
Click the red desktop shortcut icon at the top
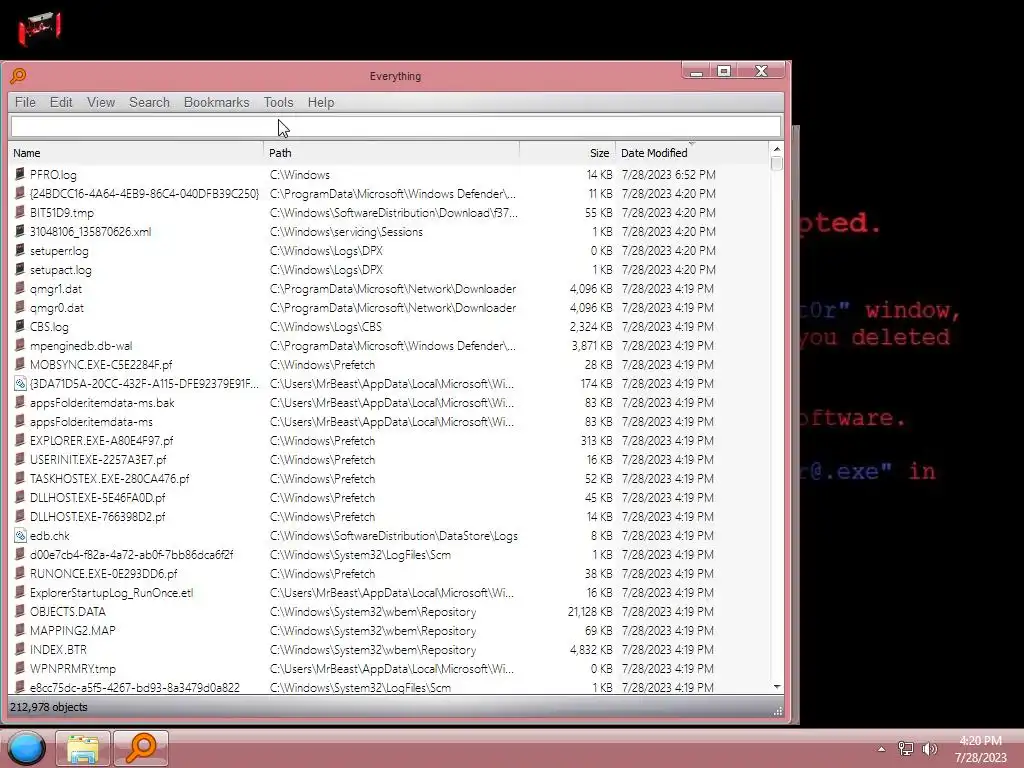tap(40, 29)
